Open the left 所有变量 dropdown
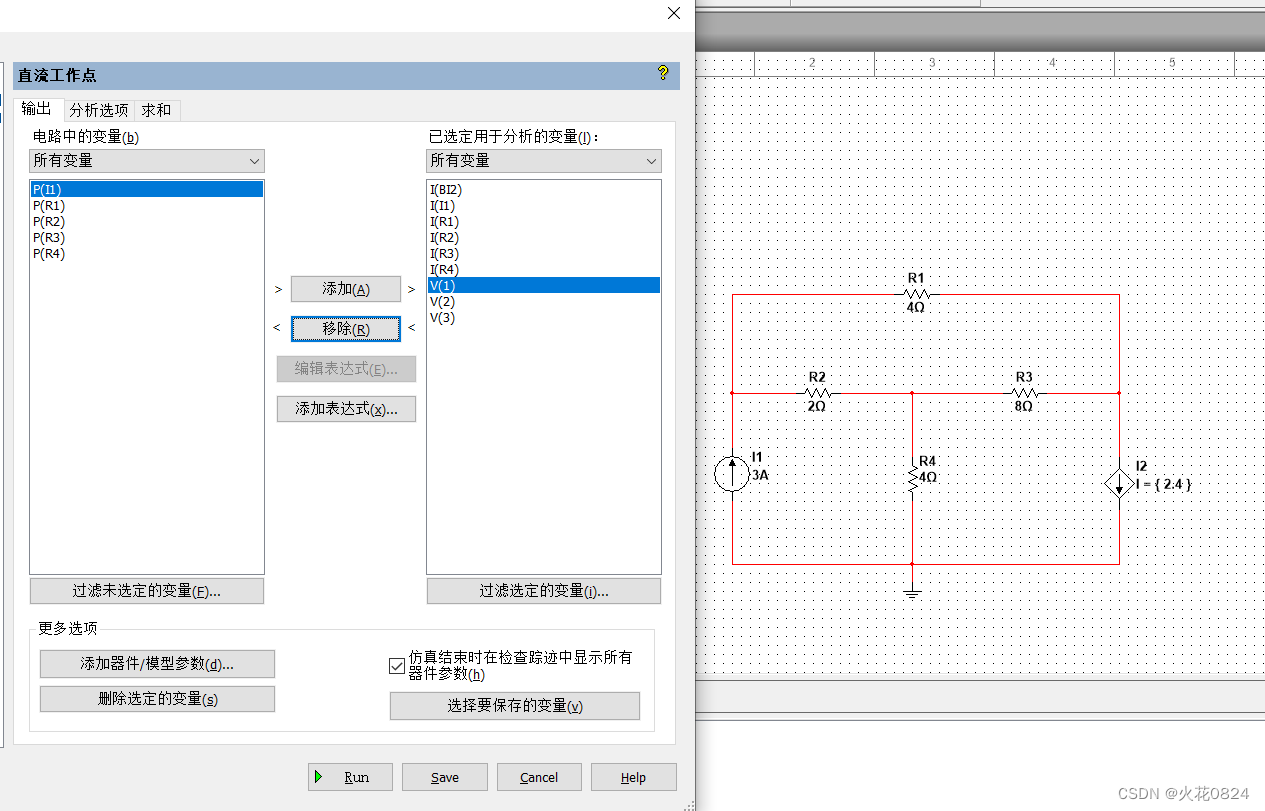Screen dimensions: 1265x811 pos(146,161)
